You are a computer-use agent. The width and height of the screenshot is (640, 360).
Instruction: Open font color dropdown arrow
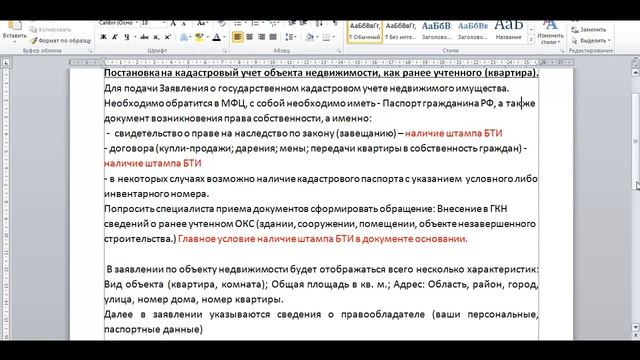pos(224,37)
